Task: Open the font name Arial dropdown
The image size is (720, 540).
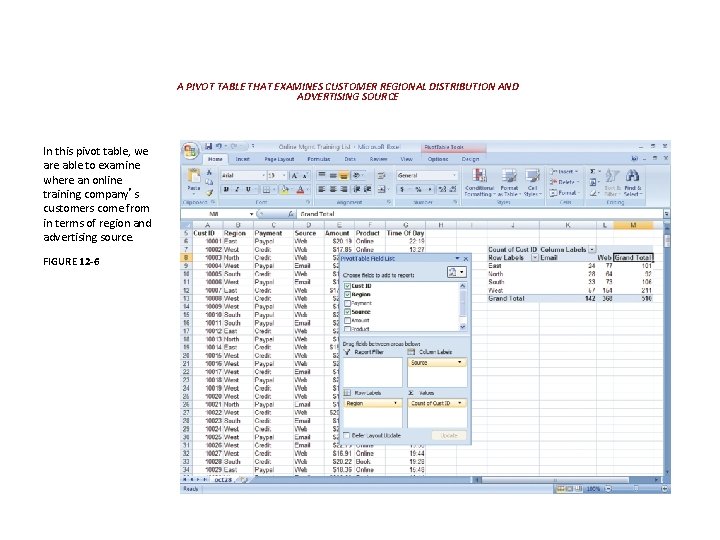Action: coord(264,175)
